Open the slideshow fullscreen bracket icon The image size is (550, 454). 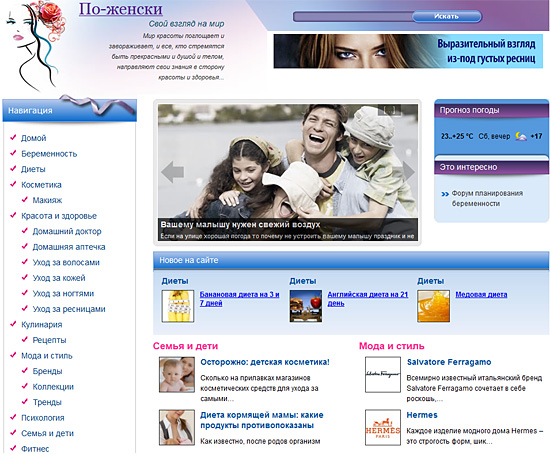click(390, 111)
